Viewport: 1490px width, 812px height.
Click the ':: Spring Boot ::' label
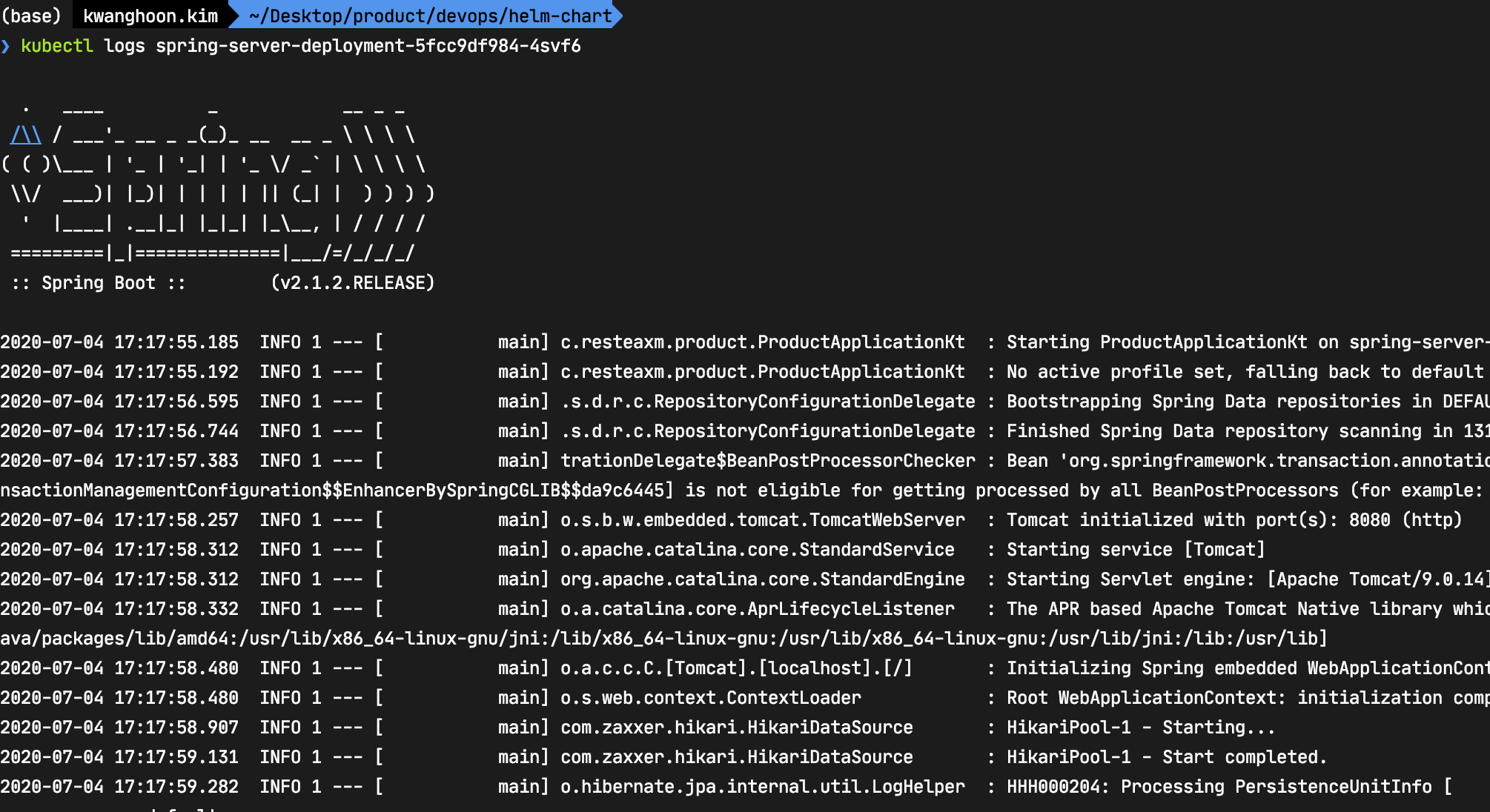pos(99,283)
